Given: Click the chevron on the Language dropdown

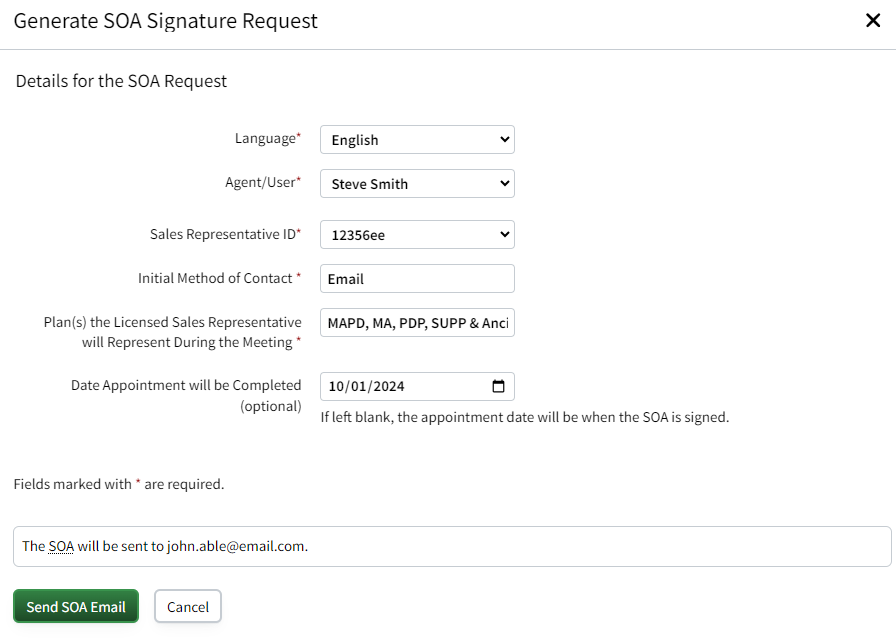Looking at the screenshot, I should (503, 139).
